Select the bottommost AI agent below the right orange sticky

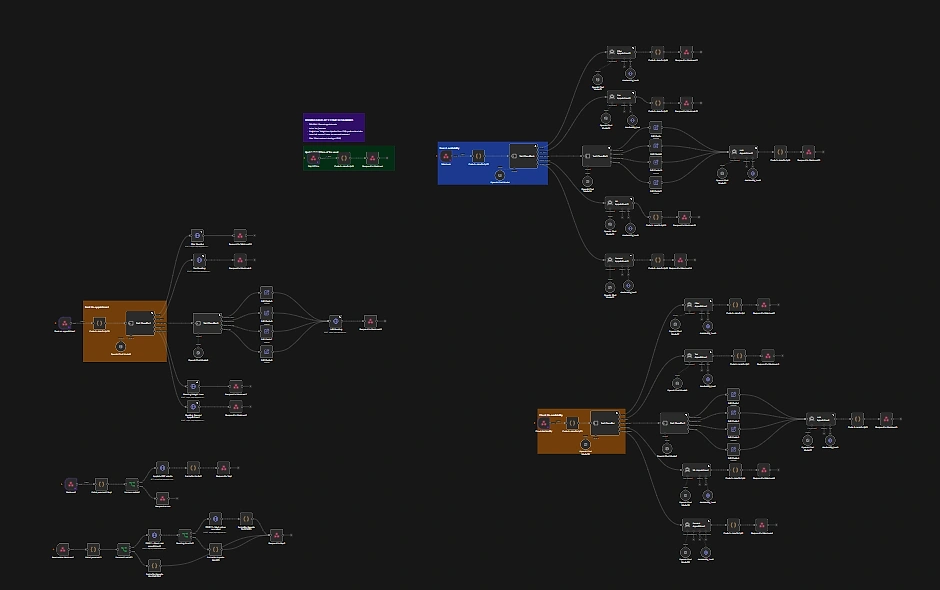696,525
